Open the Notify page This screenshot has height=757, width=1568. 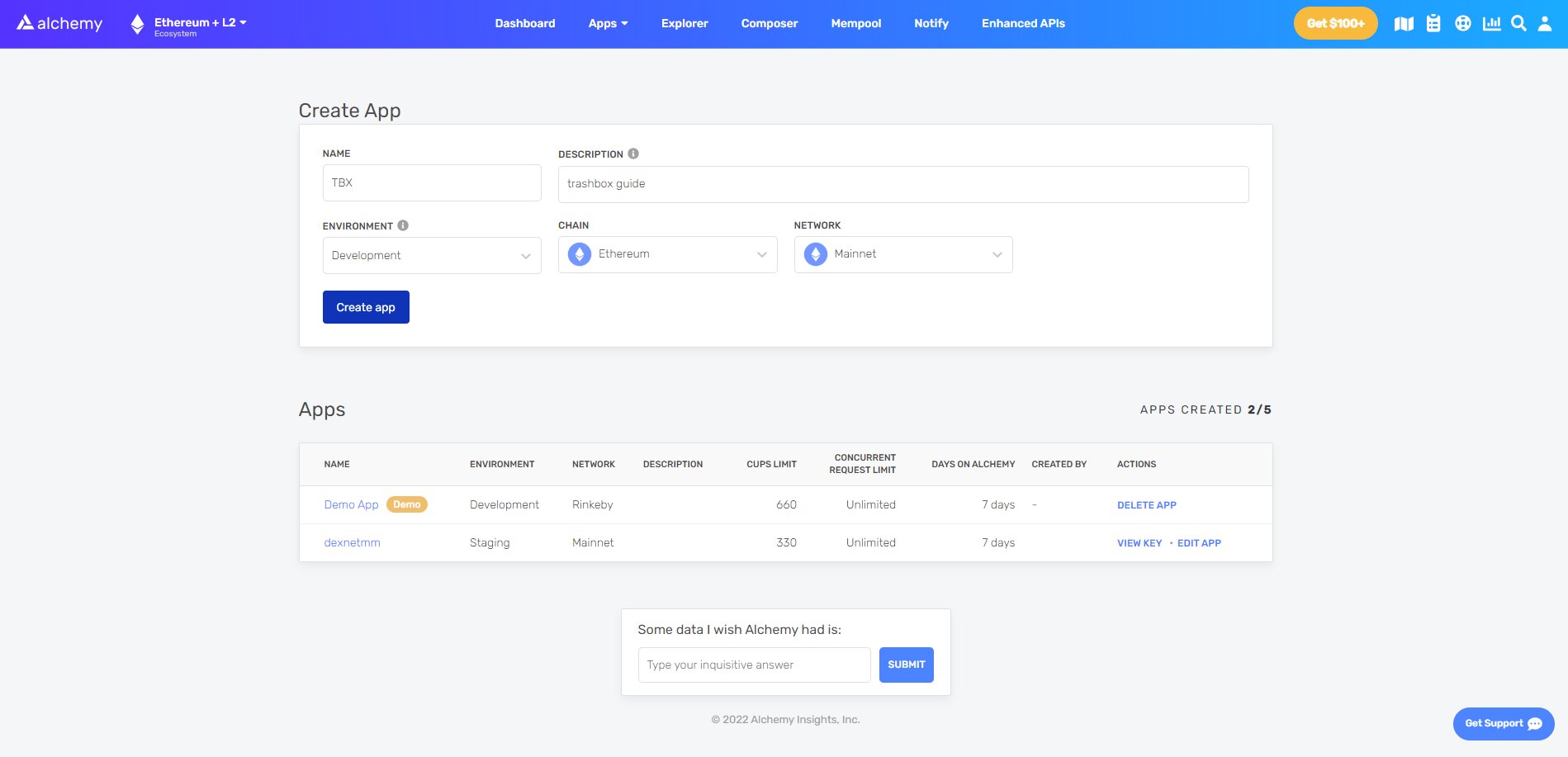931,23
